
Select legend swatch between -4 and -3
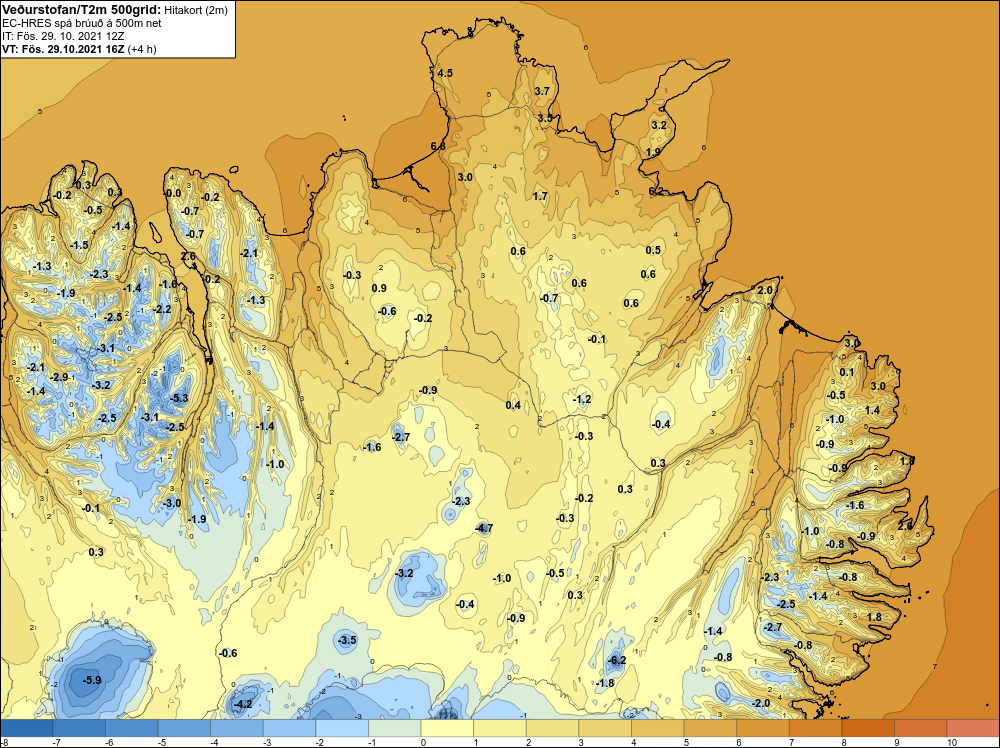(237, 728)
